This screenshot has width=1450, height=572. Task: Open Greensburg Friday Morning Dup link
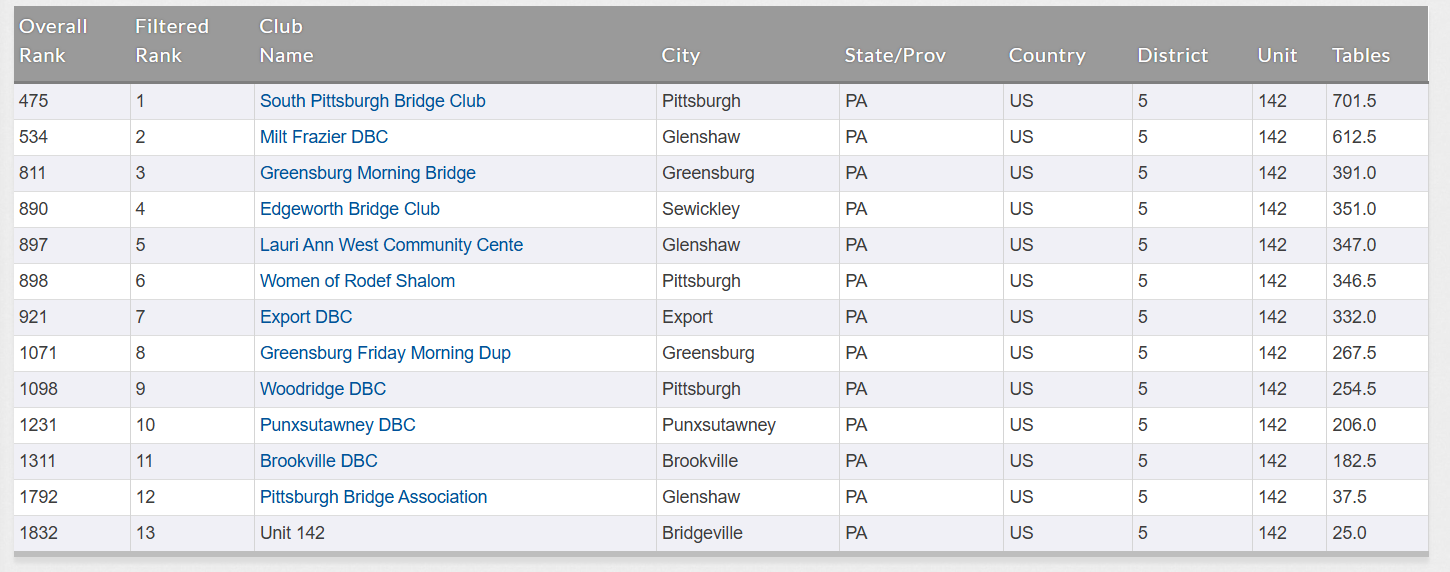pyautogui.click(x=385, y=353)
